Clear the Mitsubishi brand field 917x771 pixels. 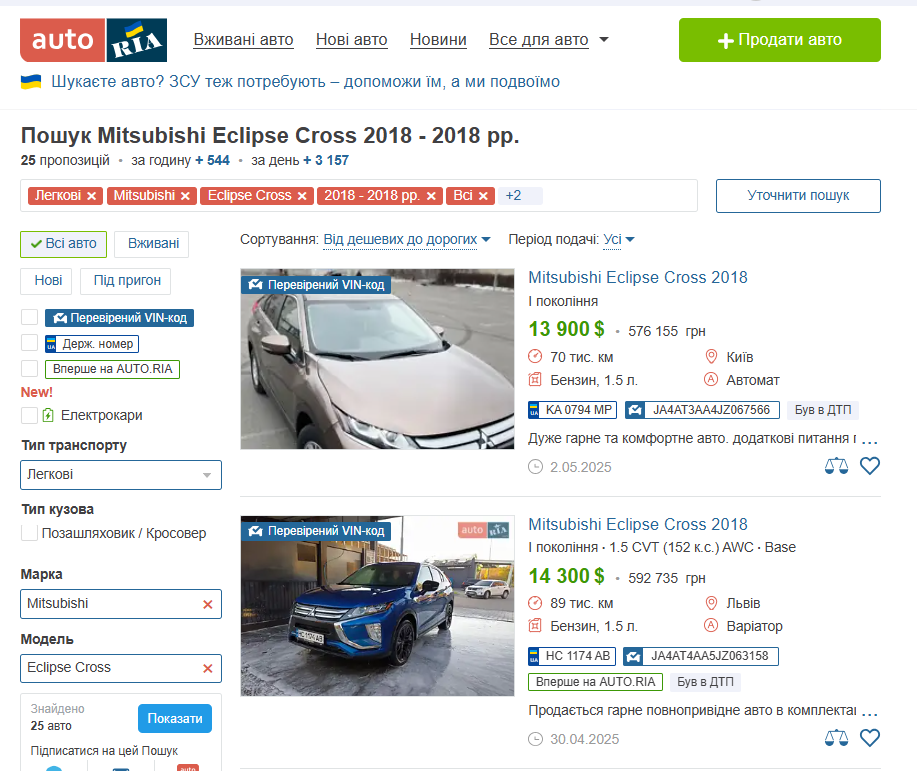click(x=208, y=604)
